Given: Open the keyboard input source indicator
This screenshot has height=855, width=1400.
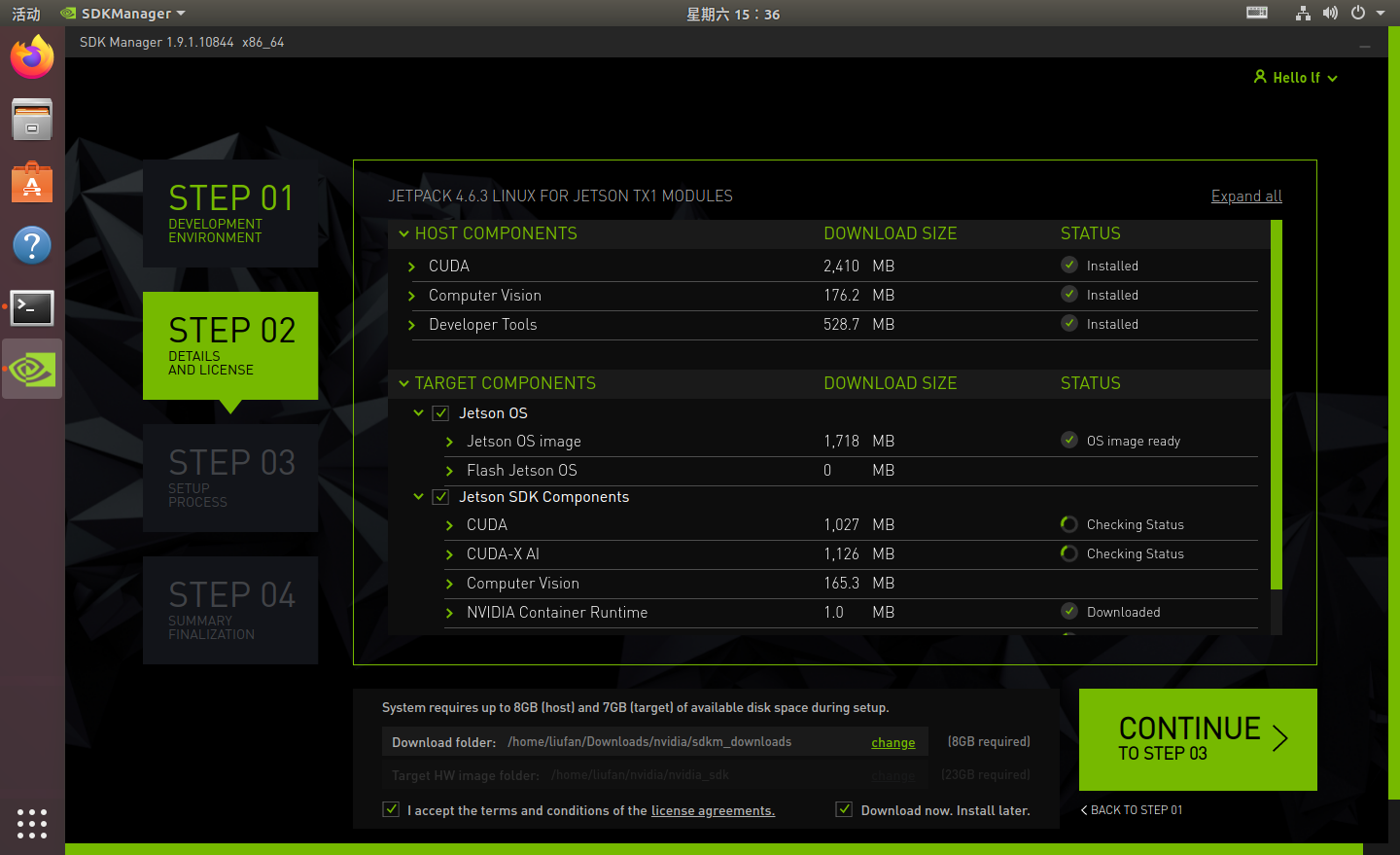Looking at the screenshot, I should (1257, 13).
